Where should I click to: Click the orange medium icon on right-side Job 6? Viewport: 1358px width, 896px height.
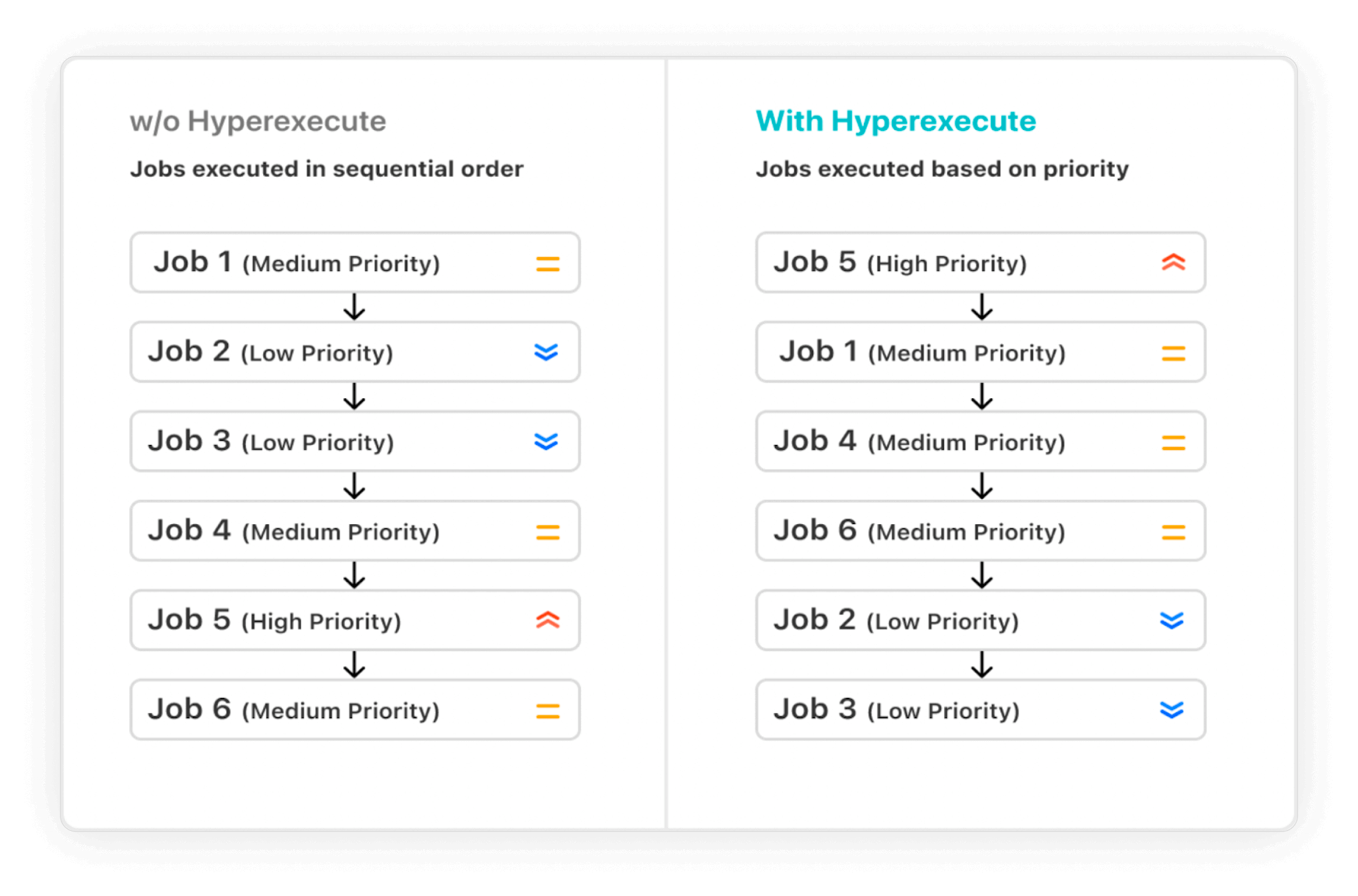point(1173,532)
